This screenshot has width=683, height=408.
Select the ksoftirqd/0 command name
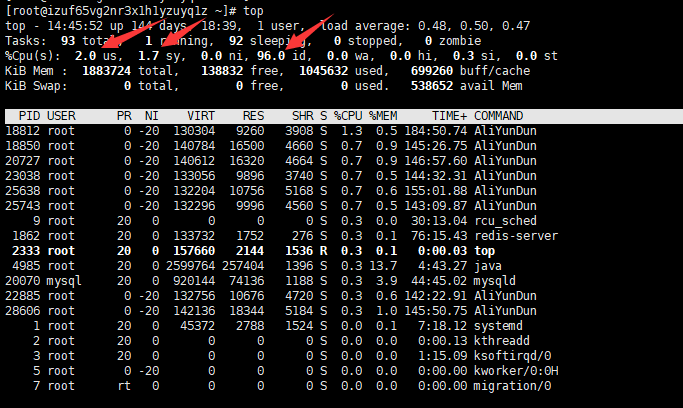coord(512,356)
